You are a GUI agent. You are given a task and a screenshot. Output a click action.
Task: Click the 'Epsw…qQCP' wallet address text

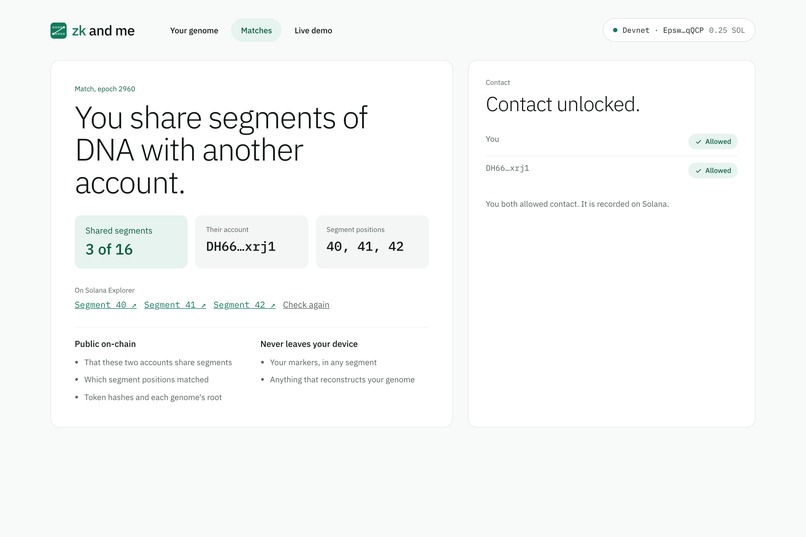point(683,30)
